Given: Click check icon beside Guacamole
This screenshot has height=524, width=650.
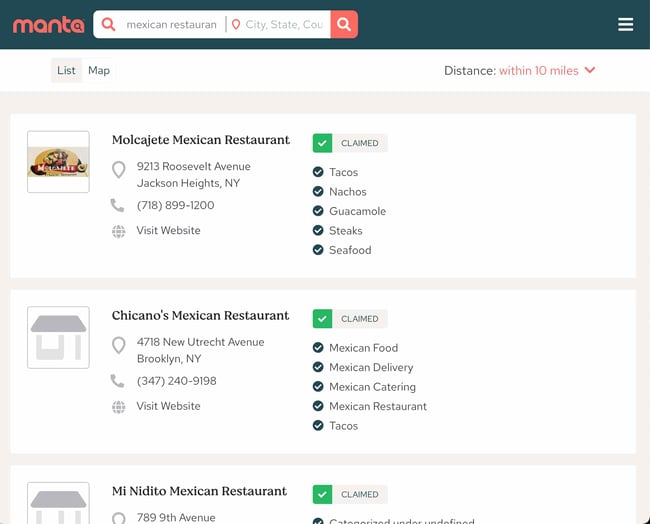Looking at the screenshot, I should [318, 211].
